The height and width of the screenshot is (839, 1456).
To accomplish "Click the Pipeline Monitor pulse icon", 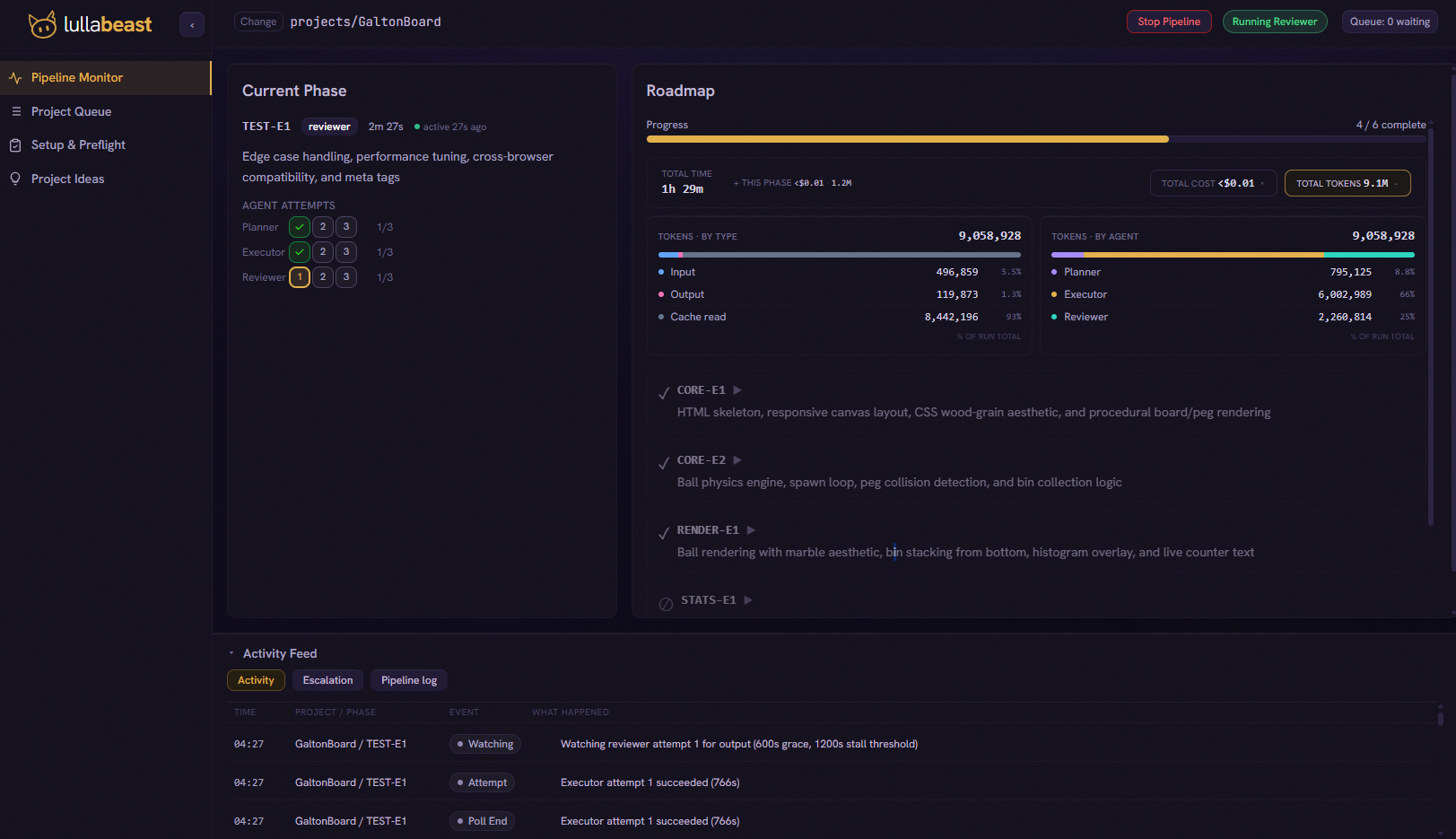I will point(15,78).
